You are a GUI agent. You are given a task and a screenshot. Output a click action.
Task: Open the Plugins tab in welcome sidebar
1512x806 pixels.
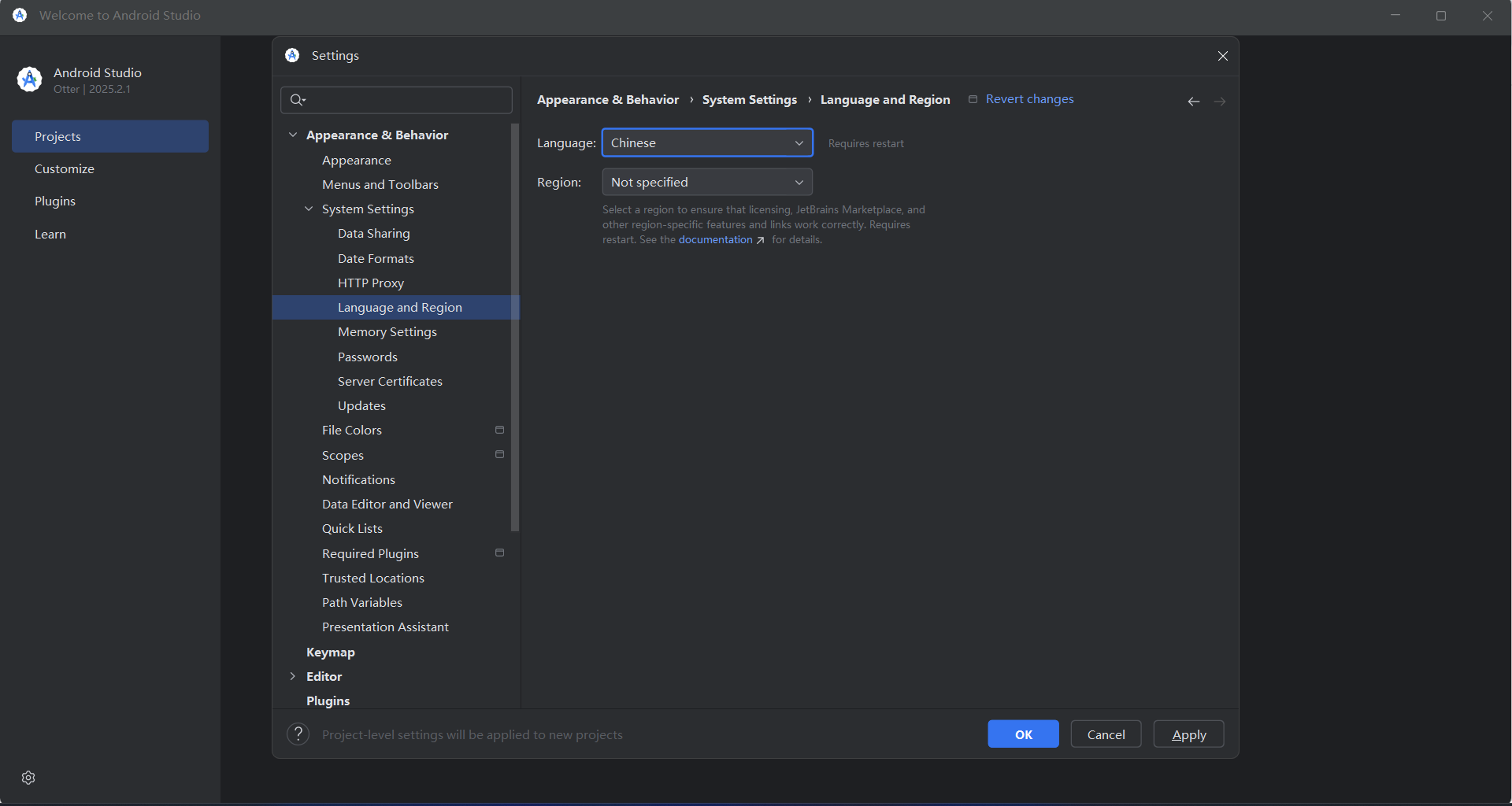[x=55, y=201]
